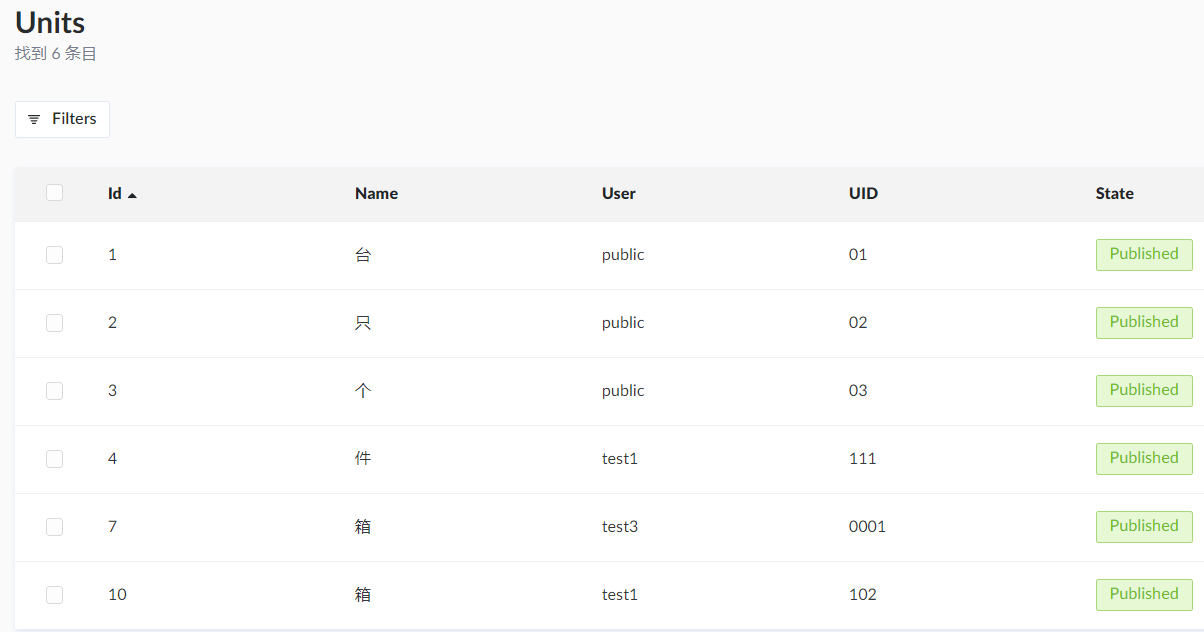Check the select-all checkbox in the table header
The image size is (1204, 632).
[54, 192]
